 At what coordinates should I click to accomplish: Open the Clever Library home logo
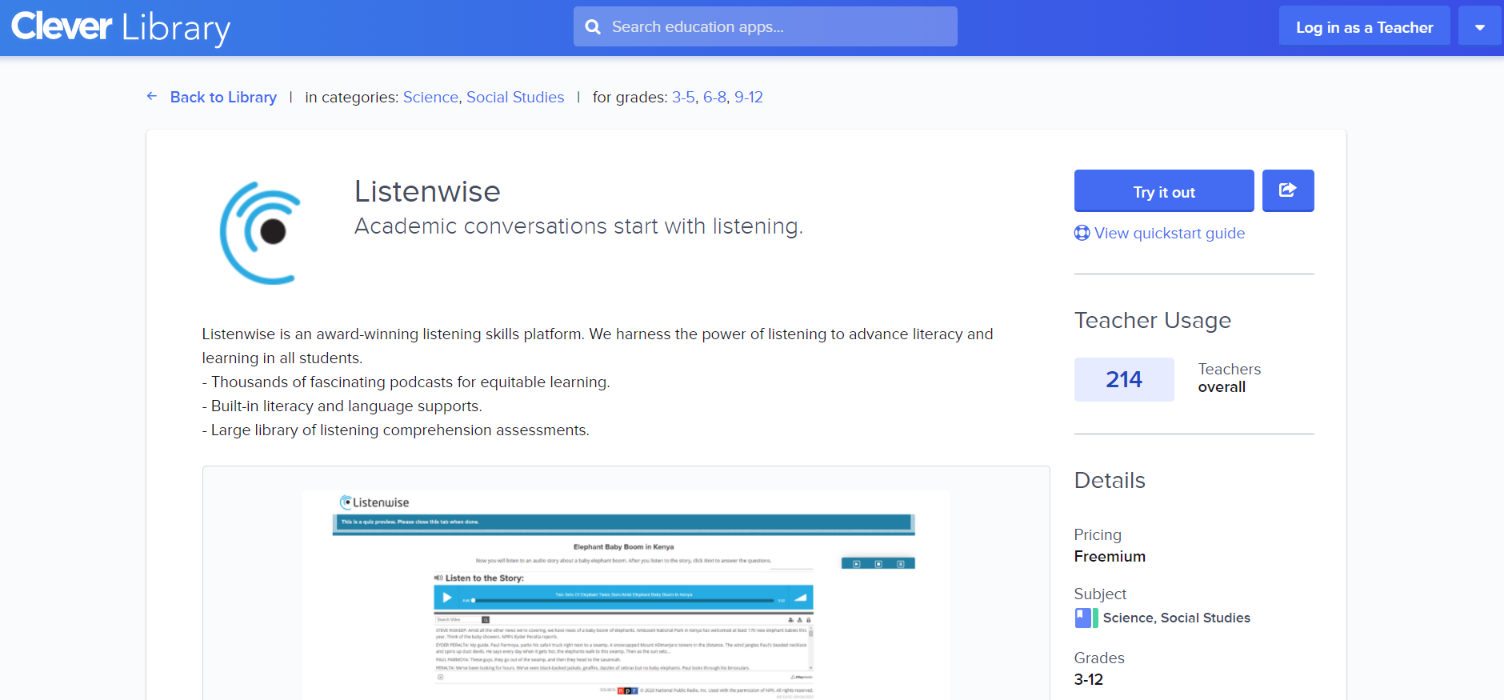click(x=121, y=27)
